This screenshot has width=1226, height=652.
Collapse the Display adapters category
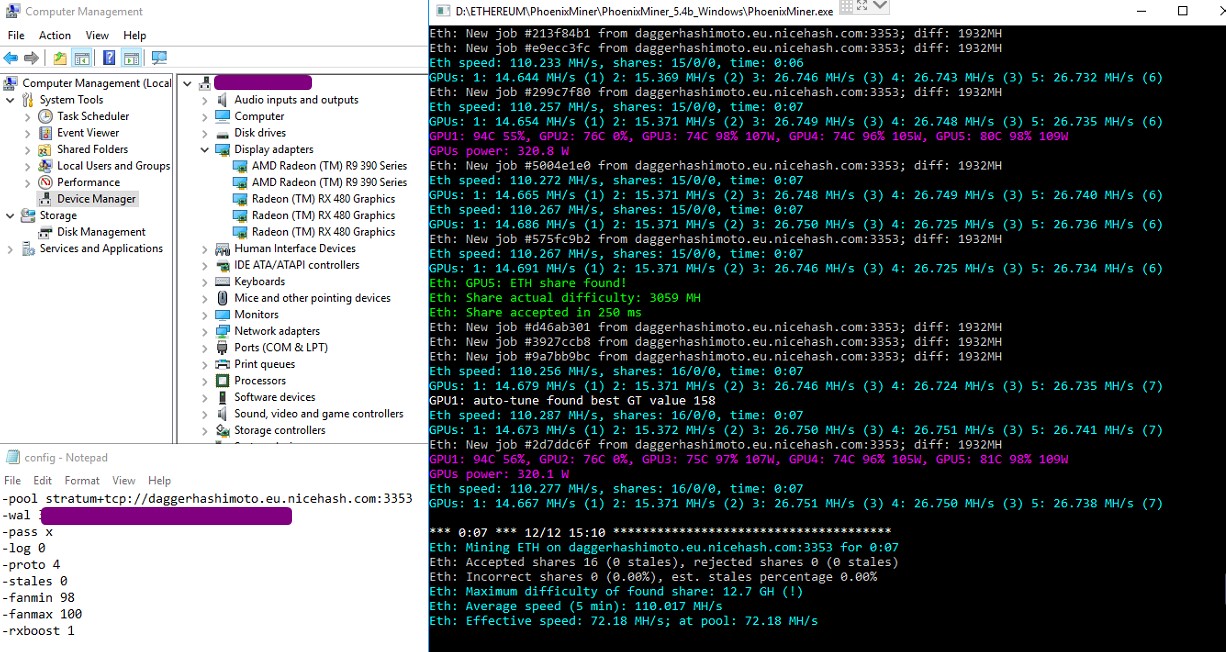(205, 149)
